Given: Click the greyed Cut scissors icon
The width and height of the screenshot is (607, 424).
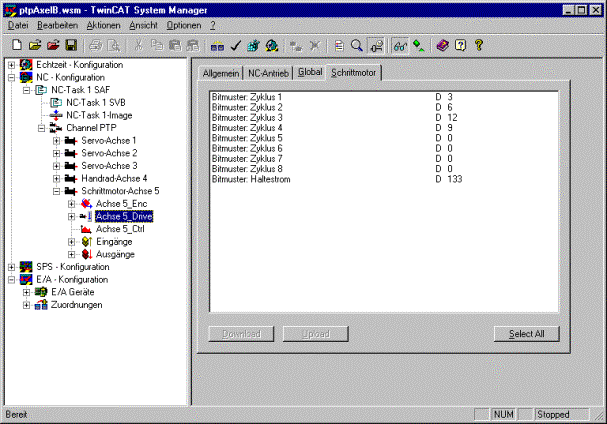Looking at the screenshot, I should pos(138,45).
